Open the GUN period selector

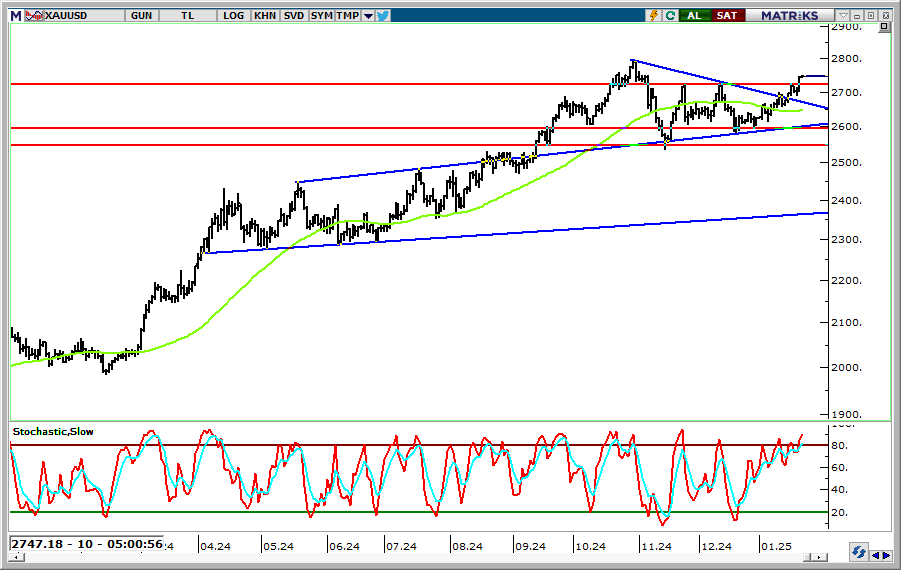coord(141,15)
